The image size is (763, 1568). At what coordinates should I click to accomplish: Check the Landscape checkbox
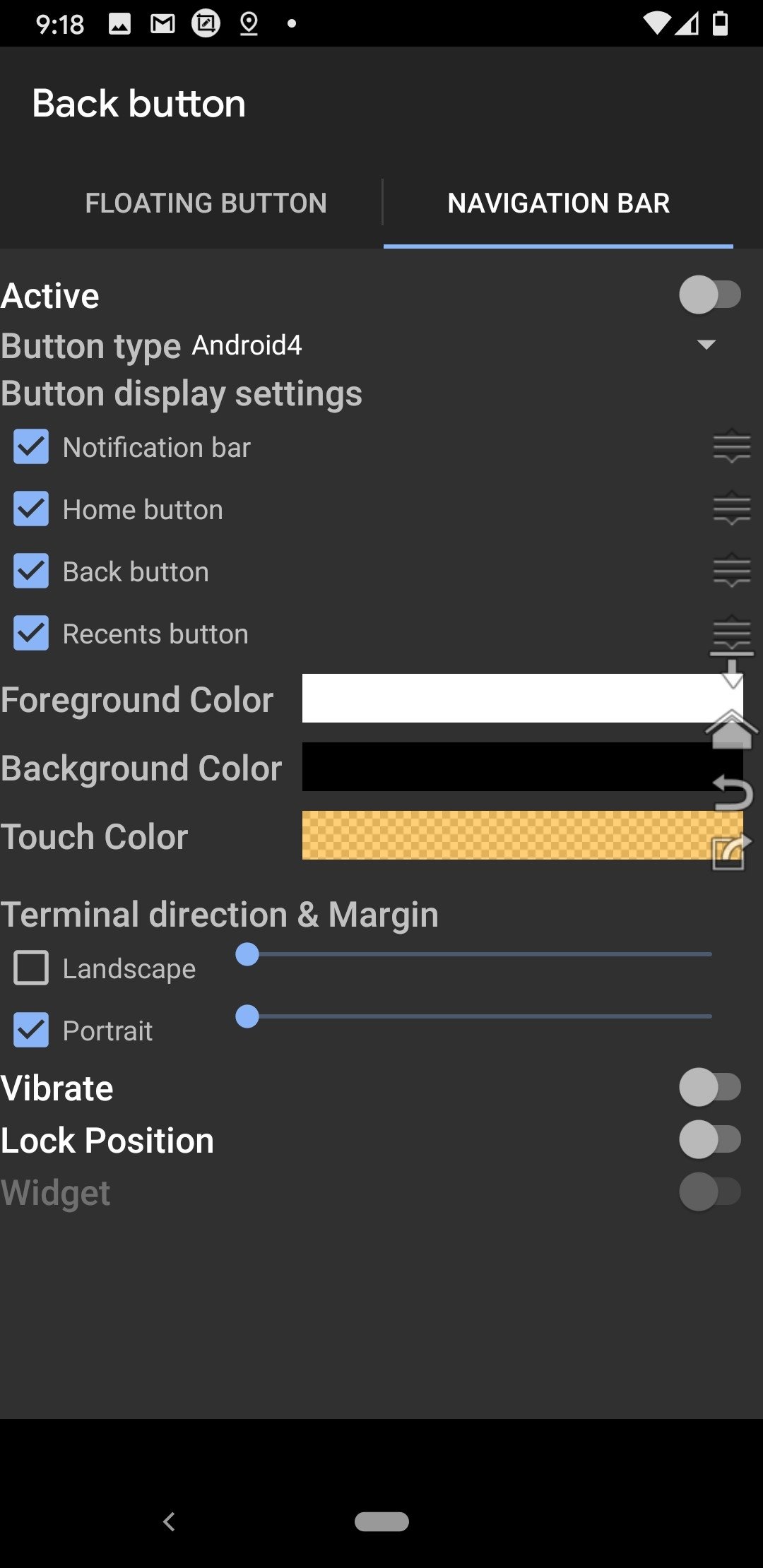pyautogui.click(x=31, y=968)
